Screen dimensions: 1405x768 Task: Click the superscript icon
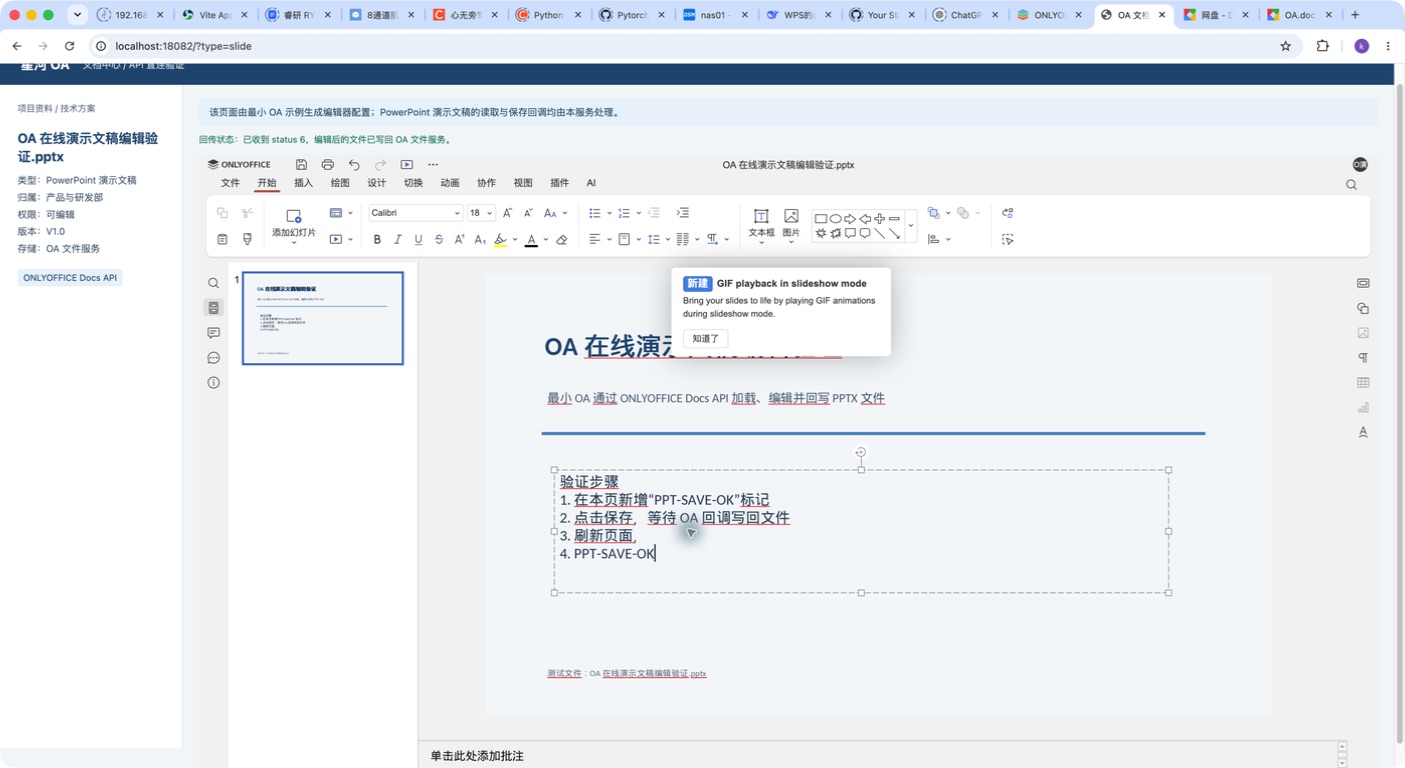point(459,240)
